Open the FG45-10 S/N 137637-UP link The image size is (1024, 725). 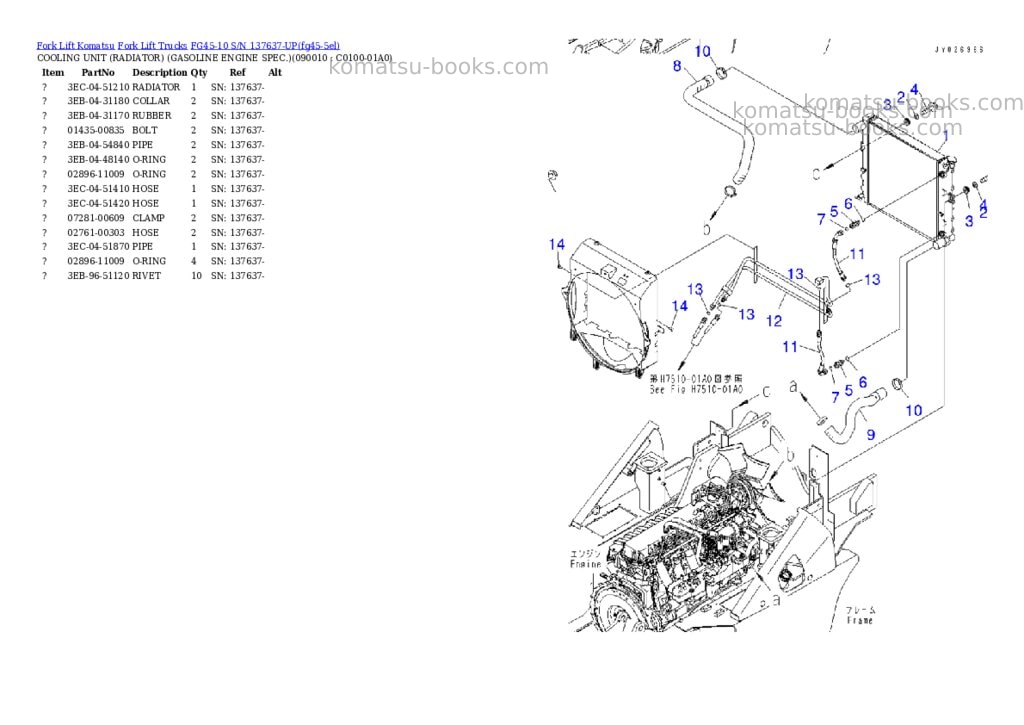click(x=265, y=46)
